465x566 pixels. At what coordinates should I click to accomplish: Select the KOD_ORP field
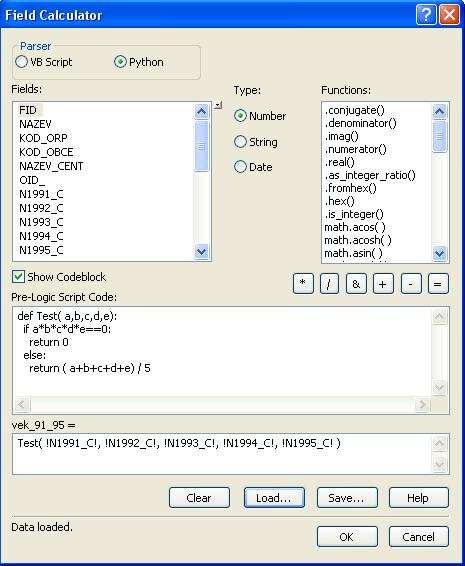pyautogui.click(x=43, y=138)
